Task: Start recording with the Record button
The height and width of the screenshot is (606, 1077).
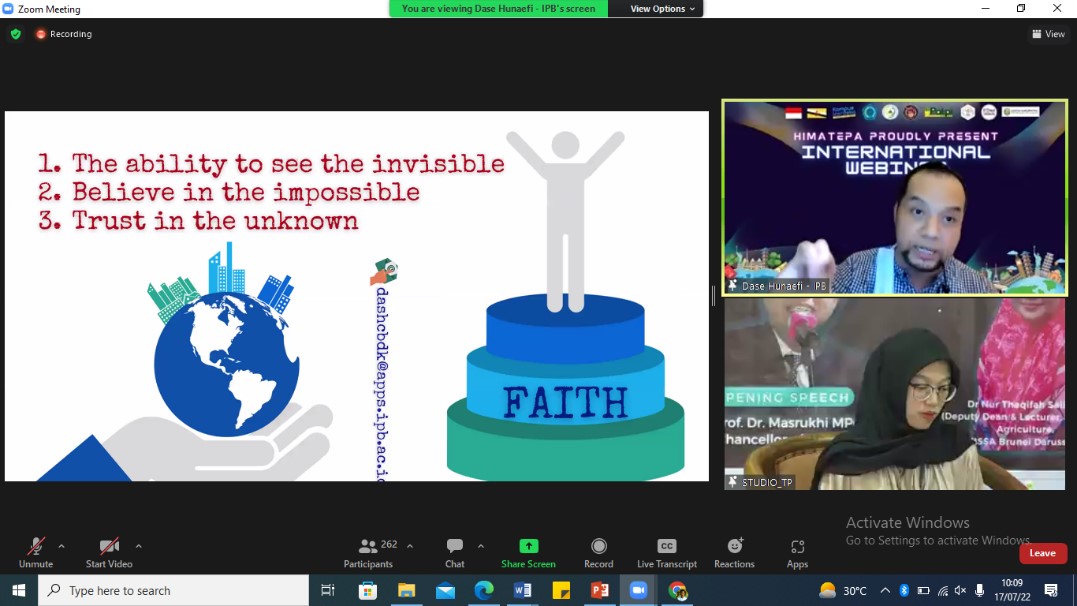Action: 599,551
